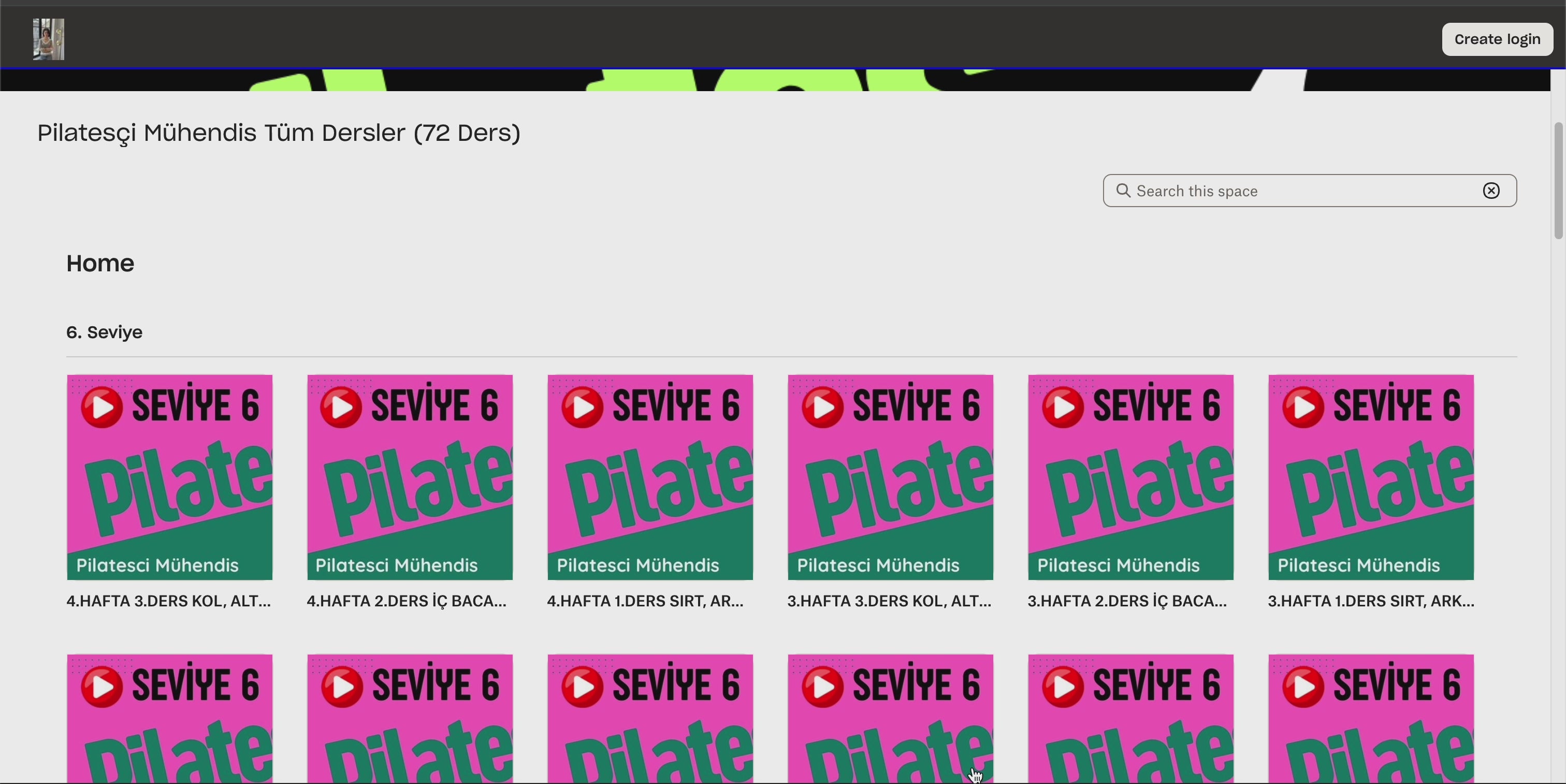Image resolution: width=1566 pixels, height=784 pixels.
Task: Click the 6. Seviye section heading
Action: [105, 332]
